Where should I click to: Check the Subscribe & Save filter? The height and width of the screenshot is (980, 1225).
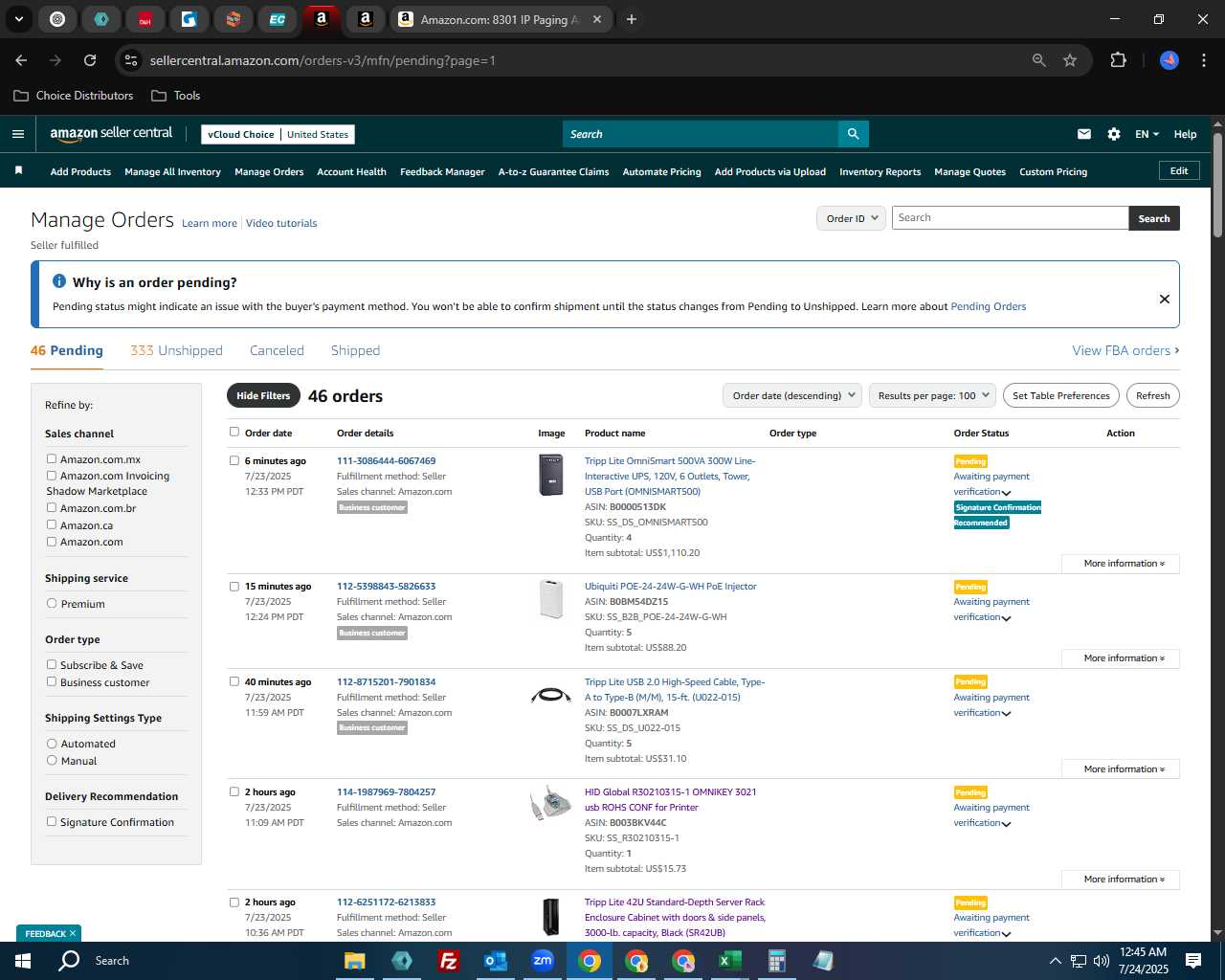[52, 665]
